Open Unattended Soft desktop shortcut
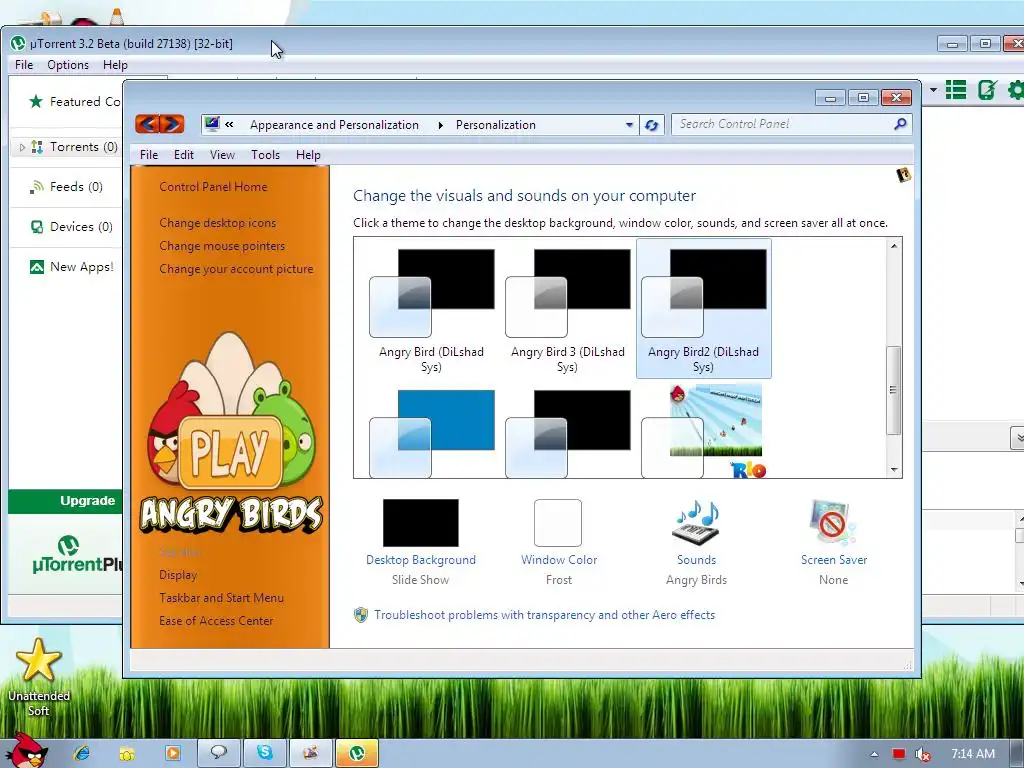The image size is (1024, 768). pyautogui.click(x=39, y=679)
